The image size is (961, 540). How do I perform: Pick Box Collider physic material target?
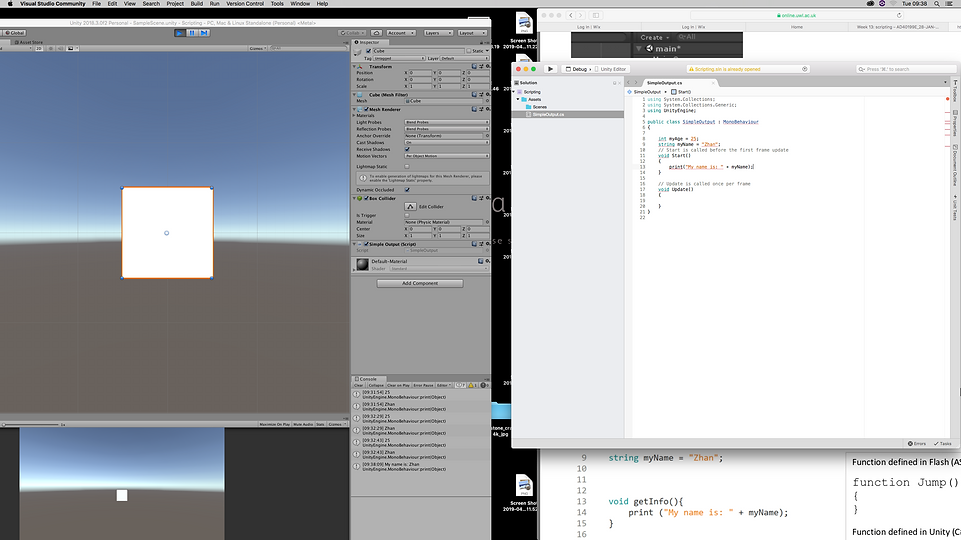487,222
